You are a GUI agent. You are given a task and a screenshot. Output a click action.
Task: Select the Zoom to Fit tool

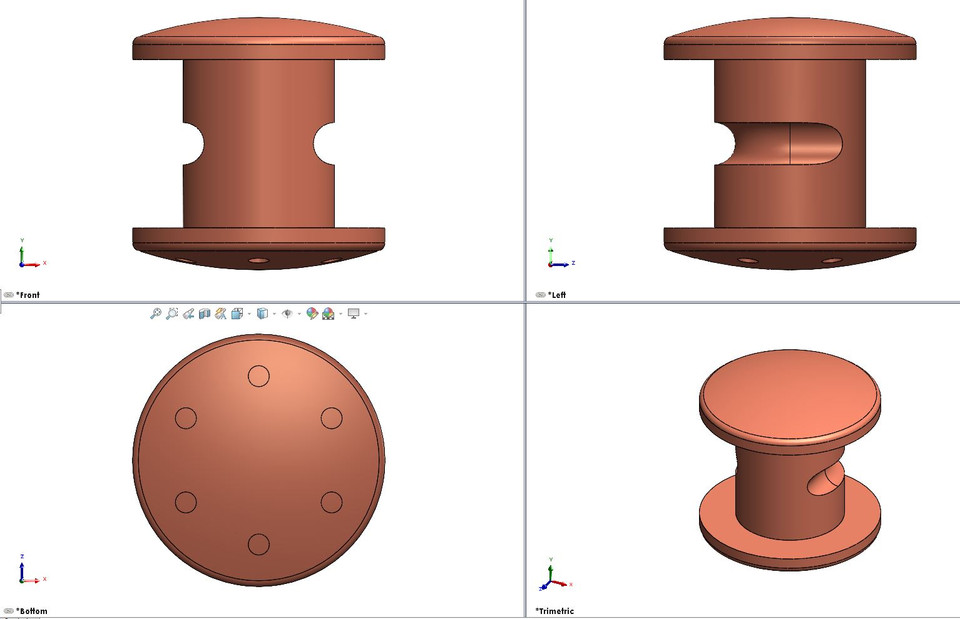(x=156, y=312)
